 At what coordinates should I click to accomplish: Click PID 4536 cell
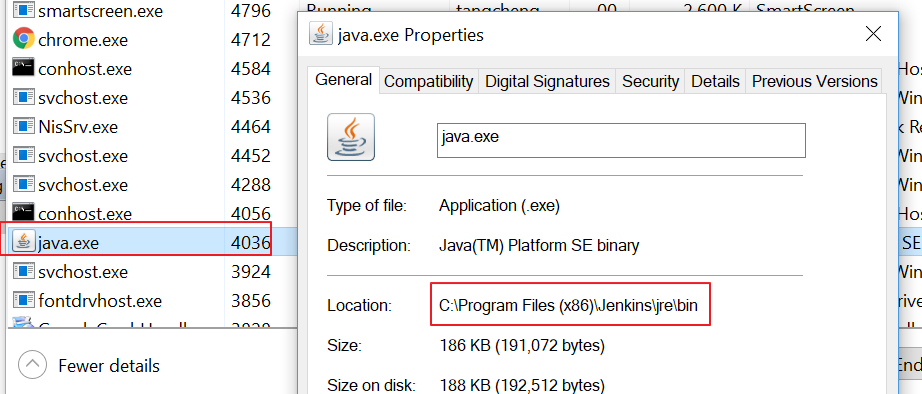pyautogui.click(x=251, y=98)
